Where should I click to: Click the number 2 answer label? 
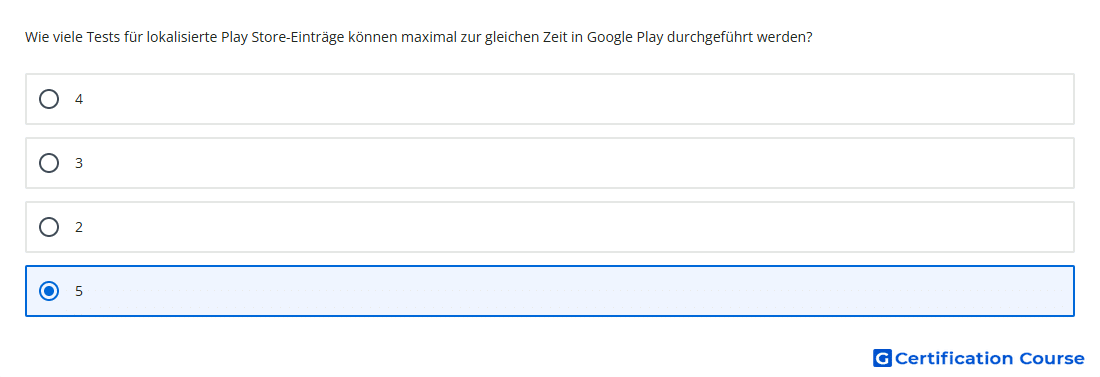tap(79, 227)
